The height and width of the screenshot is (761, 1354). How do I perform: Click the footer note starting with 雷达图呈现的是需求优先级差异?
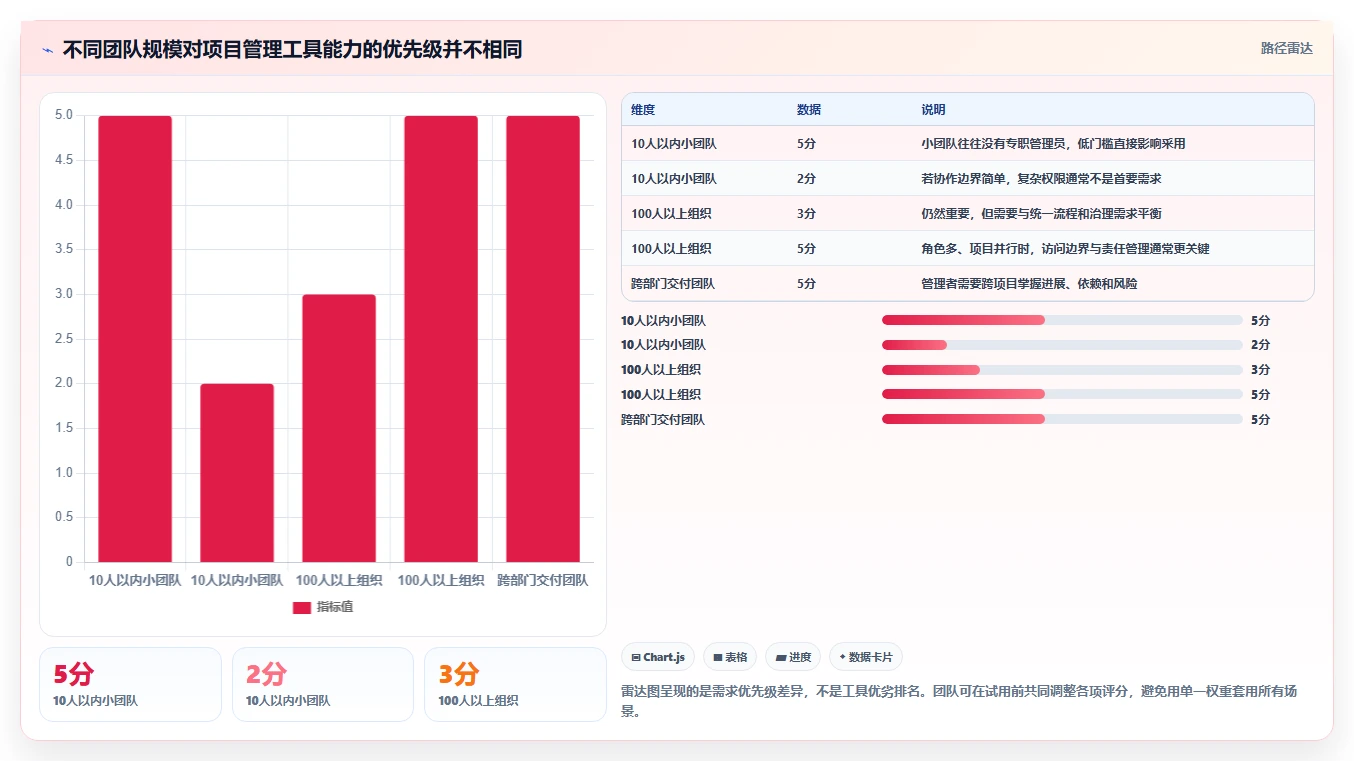pos(960,701)
